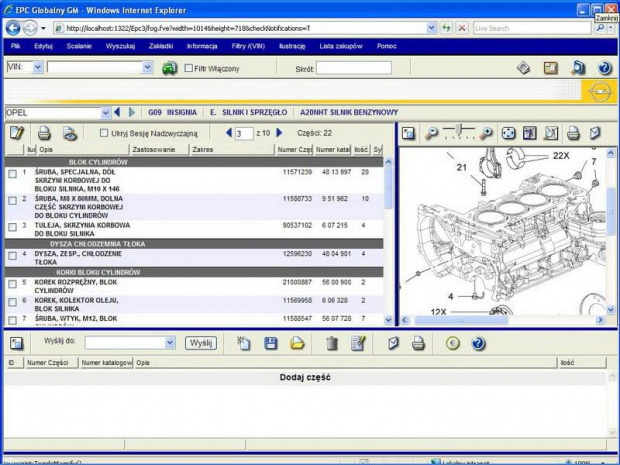Check Ukryj Sesję Nadzwyczajną box
620x465 pixels.
click(104, 133)
